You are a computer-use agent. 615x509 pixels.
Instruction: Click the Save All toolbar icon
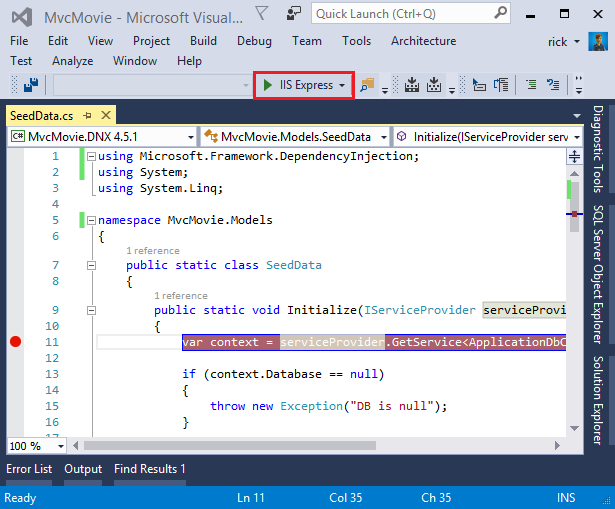[32, 86]
